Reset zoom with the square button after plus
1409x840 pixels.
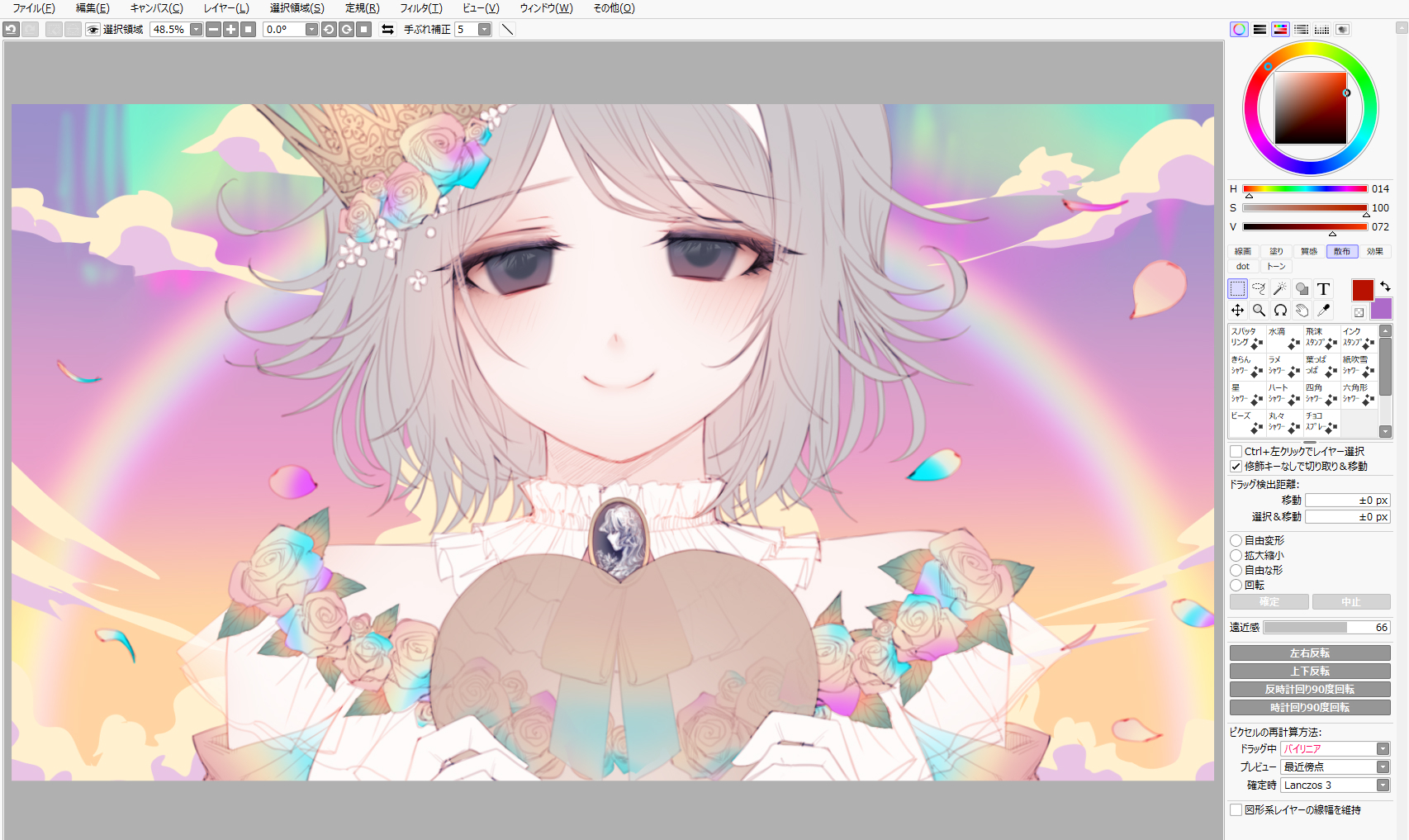248,29
